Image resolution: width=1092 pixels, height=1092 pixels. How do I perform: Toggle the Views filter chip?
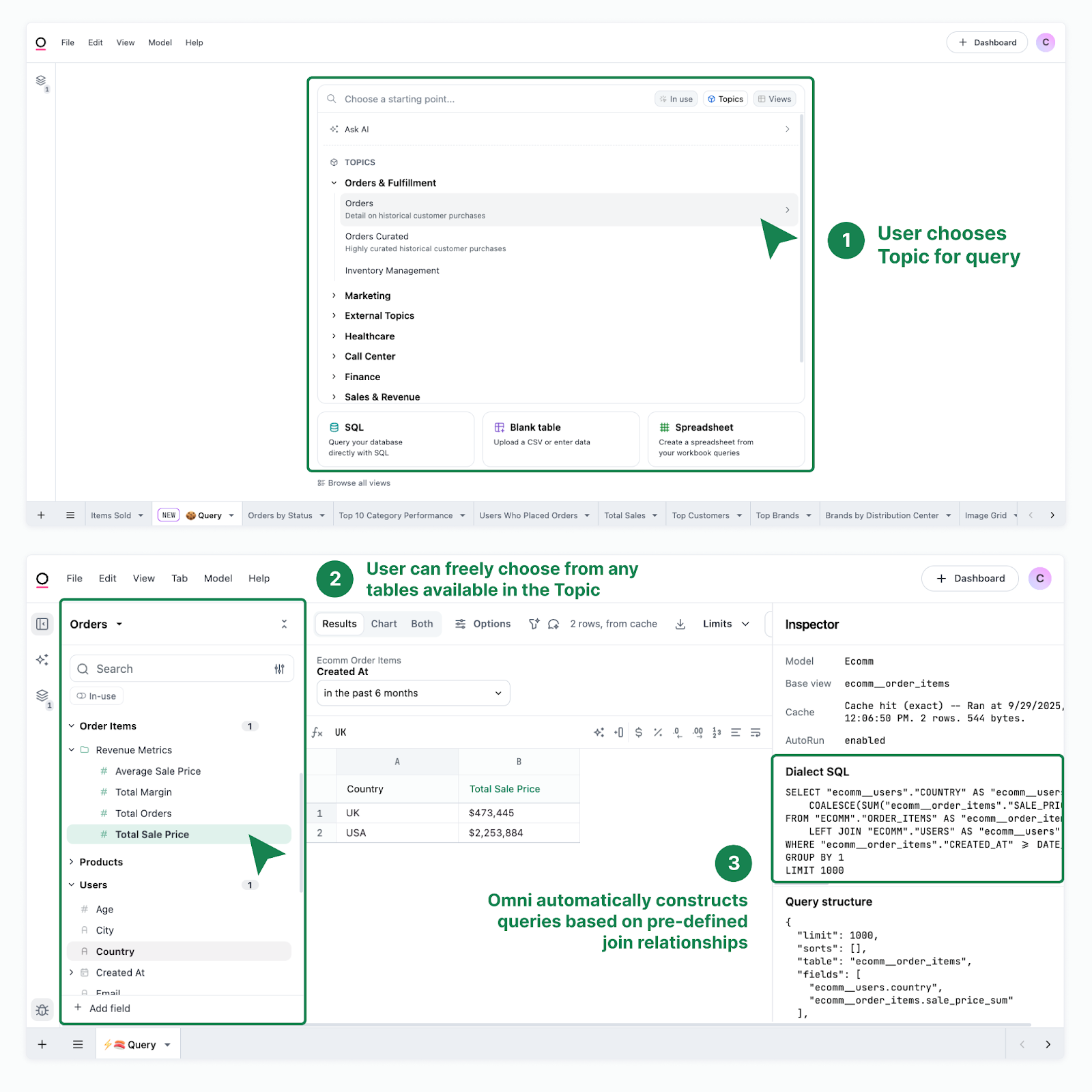[775, 99]
